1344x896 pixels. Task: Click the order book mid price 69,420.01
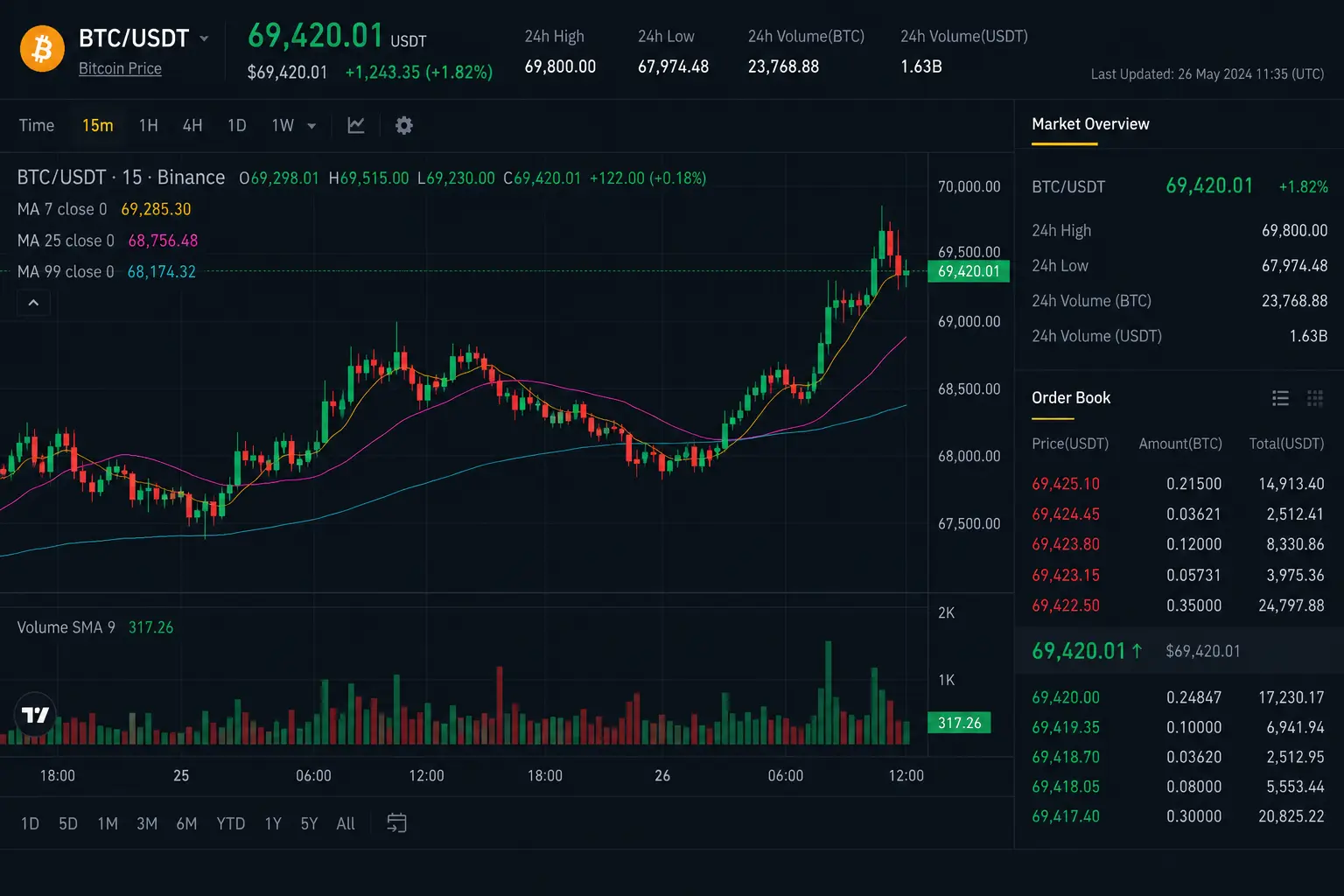(x=1079, y=651)
